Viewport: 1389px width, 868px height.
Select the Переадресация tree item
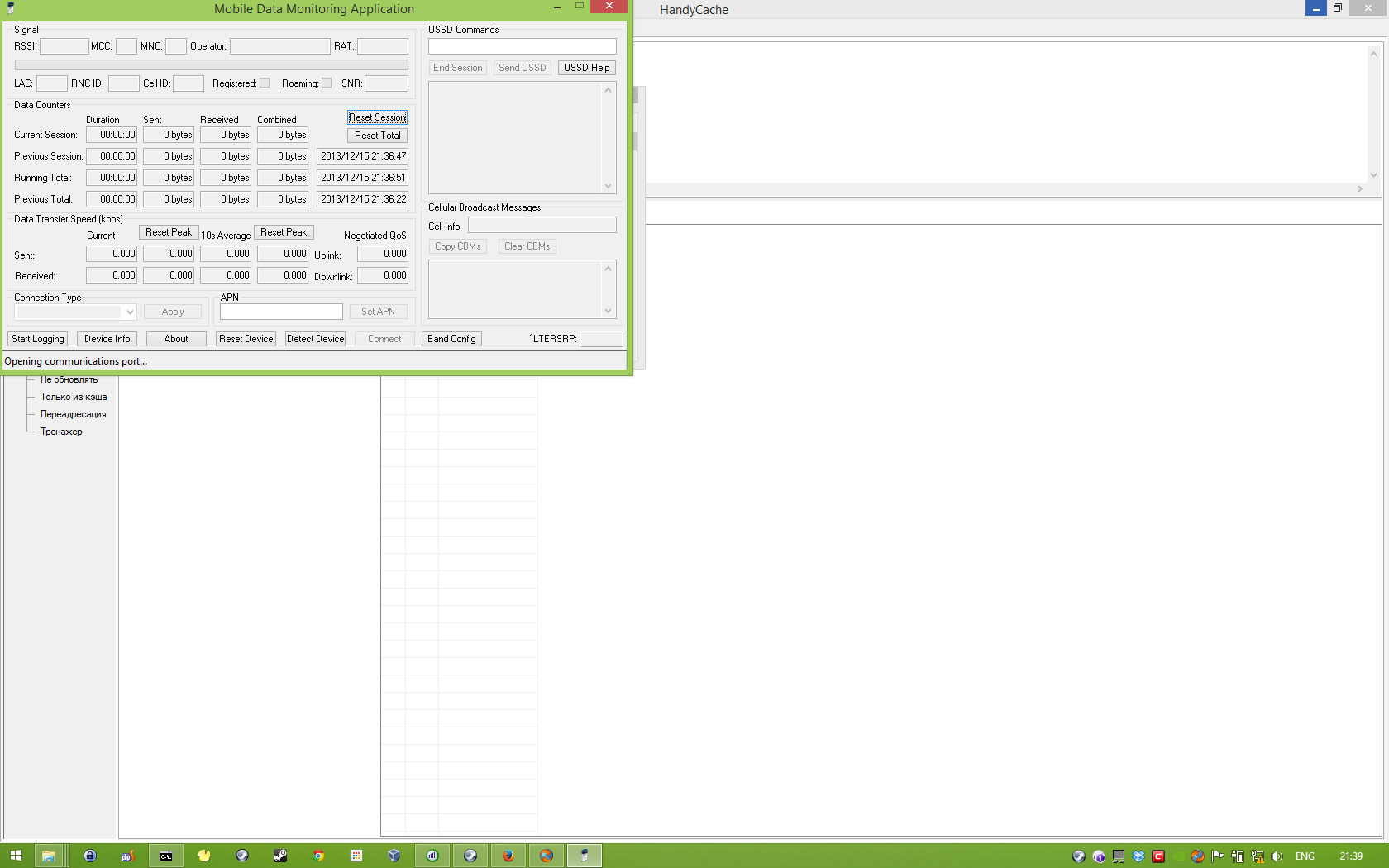[x=74, y=414]
